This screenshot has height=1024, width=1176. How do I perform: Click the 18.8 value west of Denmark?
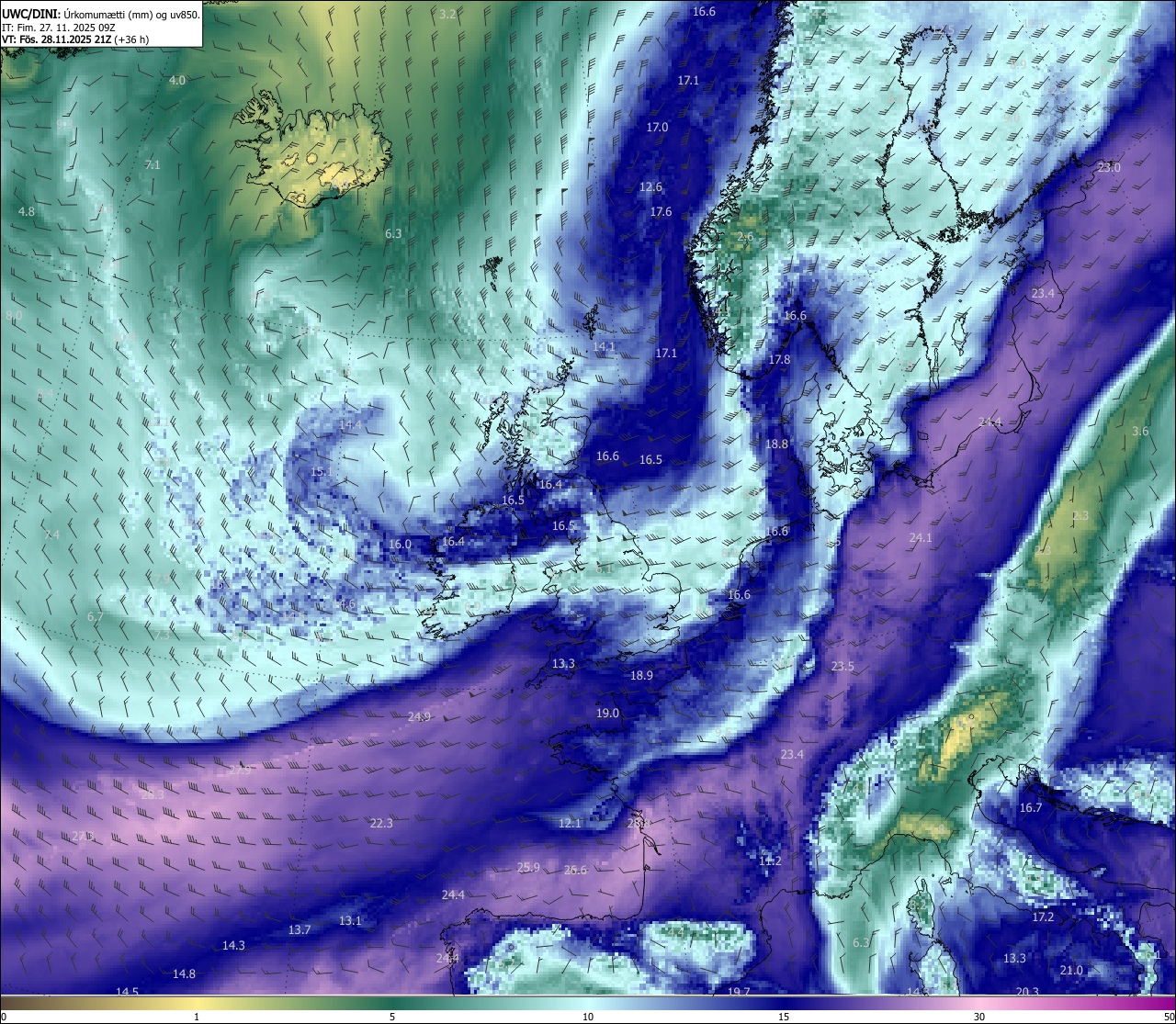pos(776,444)
